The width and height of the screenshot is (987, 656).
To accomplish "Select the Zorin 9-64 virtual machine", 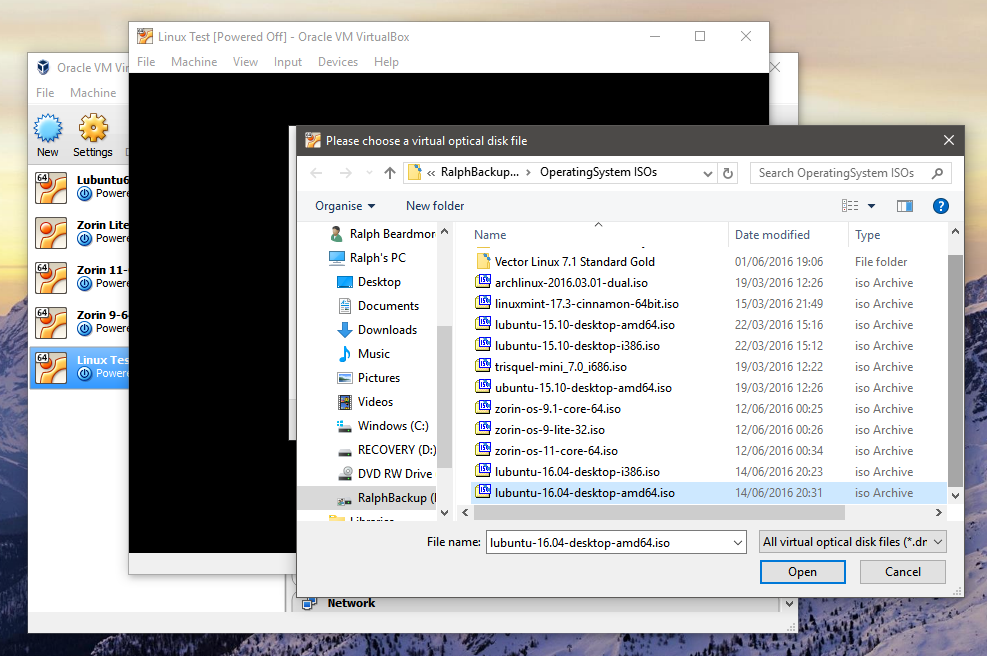I will tap(79, 322).
